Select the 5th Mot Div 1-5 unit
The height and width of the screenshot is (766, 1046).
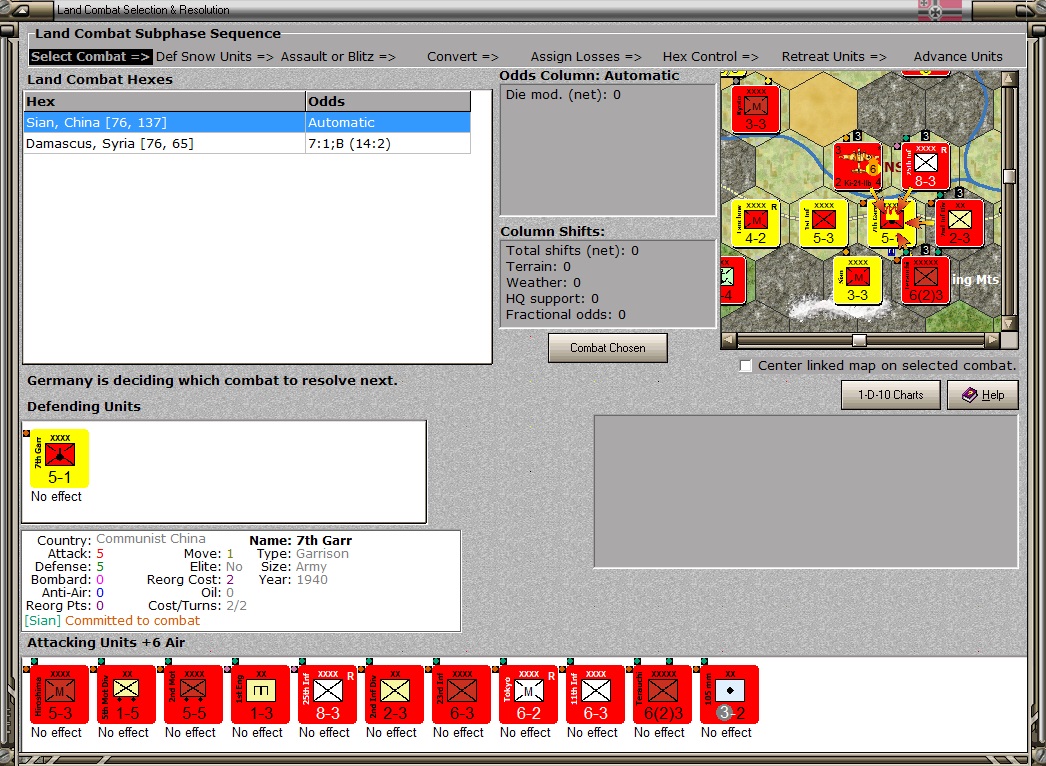coord(126,694)
